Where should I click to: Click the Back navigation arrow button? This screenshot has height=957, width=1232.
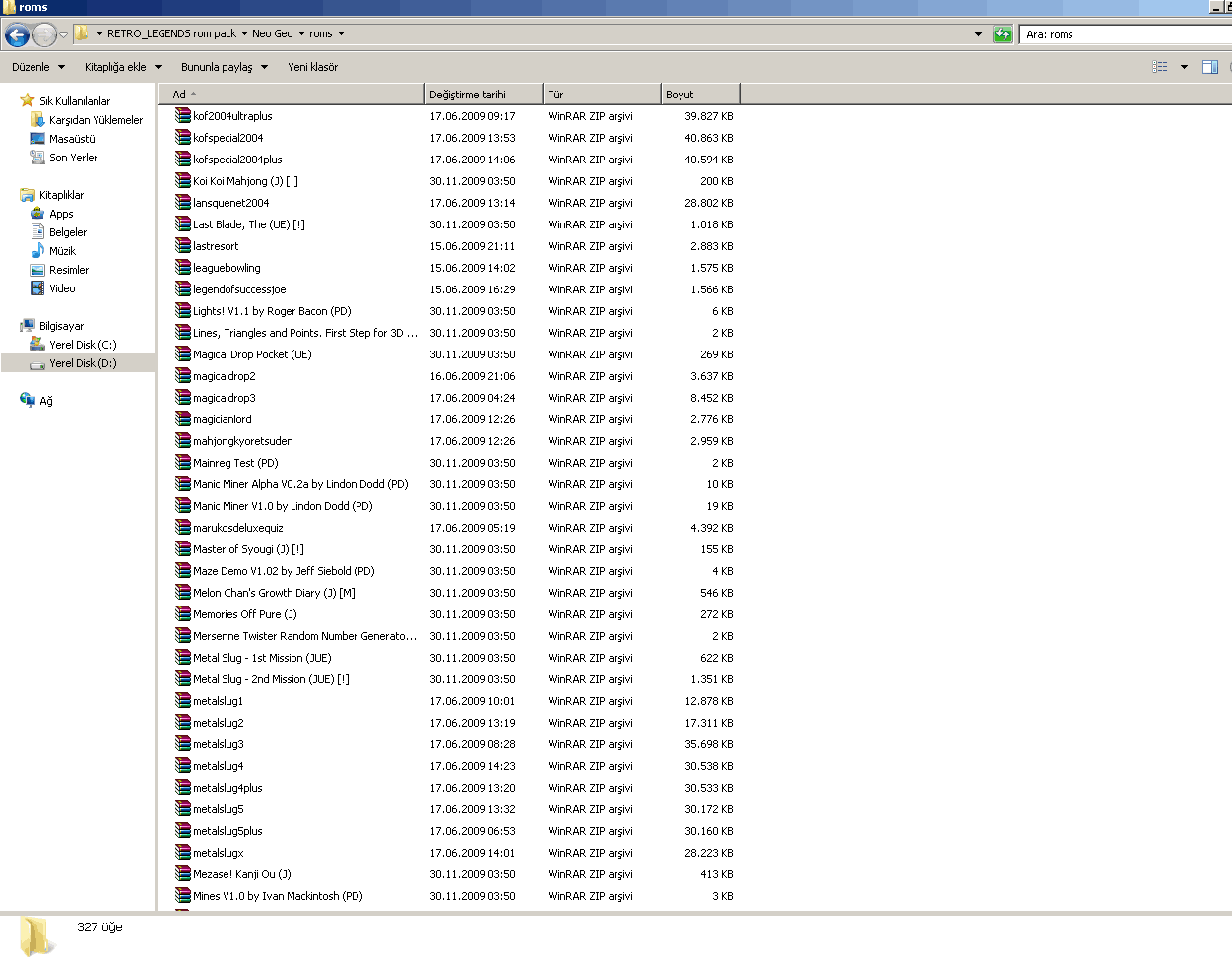[17, 35]
